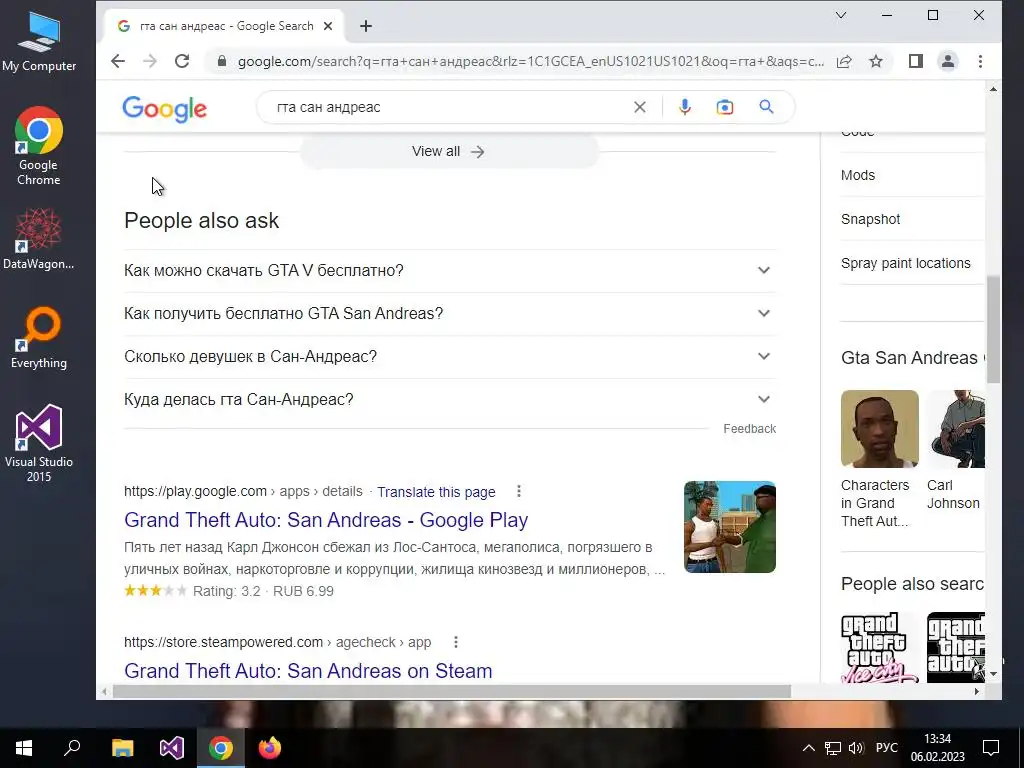
Task: Open the Windows Start menu
Action: pyautogui.click(x=24, y=748)
